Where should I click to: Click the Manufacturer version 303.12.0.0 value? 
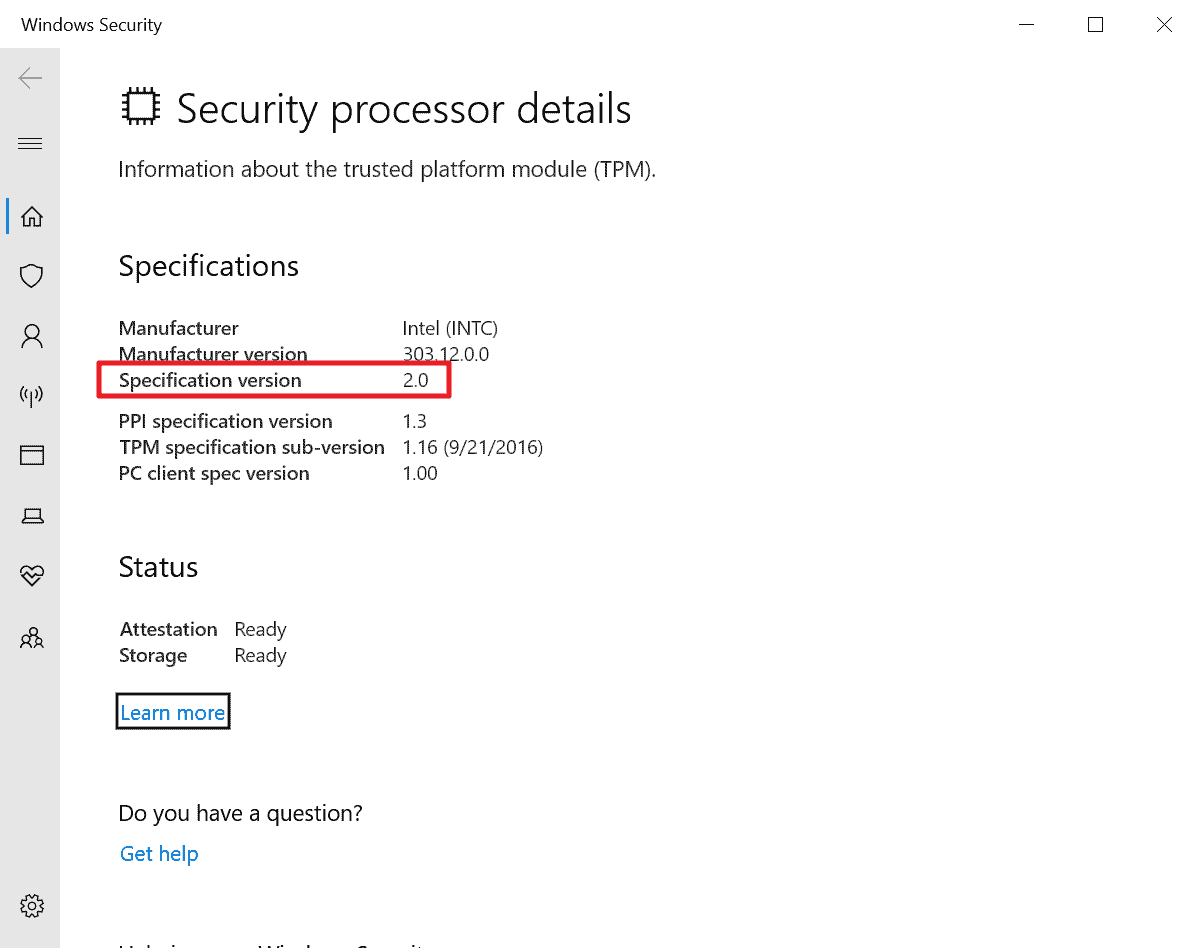pyautogui.click(x=446, y=354)
